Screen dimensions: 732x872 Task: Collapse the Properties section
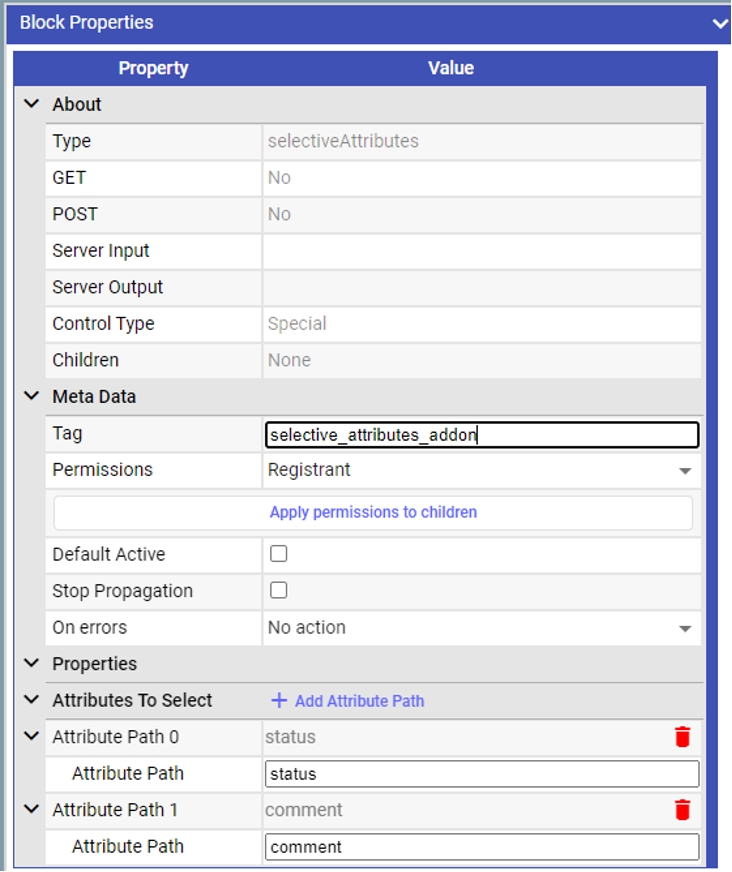[x=32, y=664]
